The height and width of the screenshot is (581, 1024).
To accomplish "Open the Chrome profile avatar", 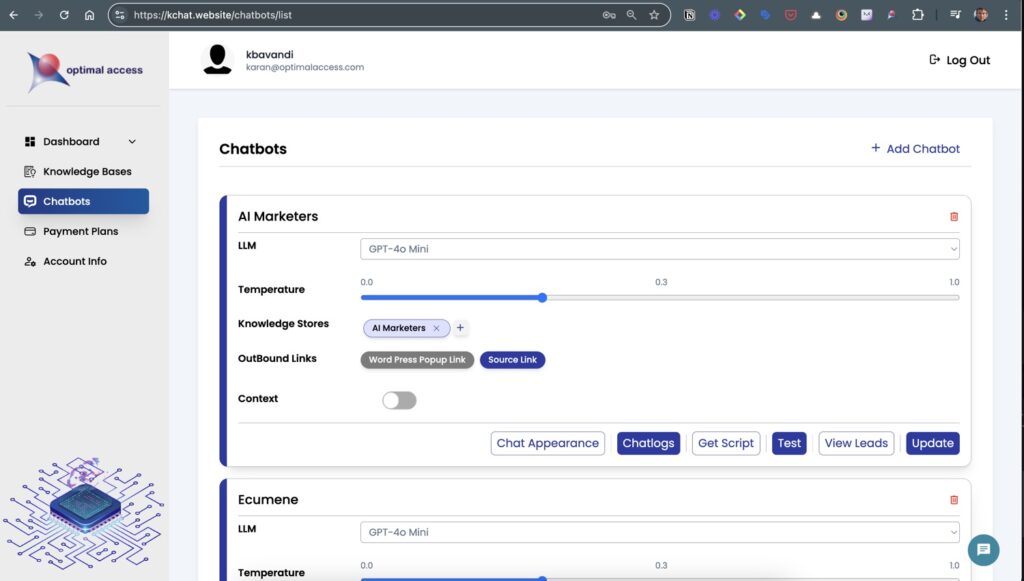I will point(981,14).
